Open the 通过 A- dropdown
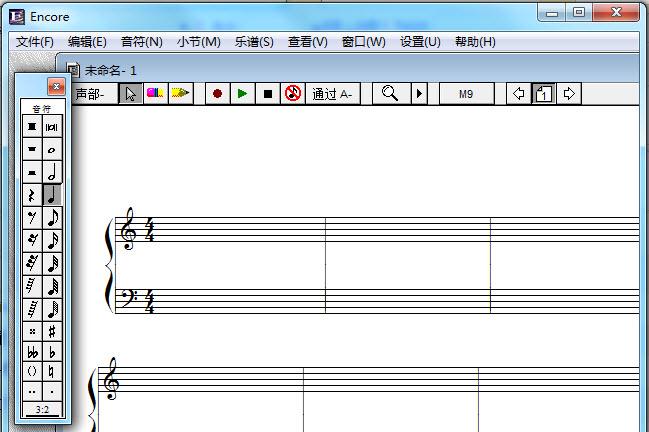 (x=333, y=94)
